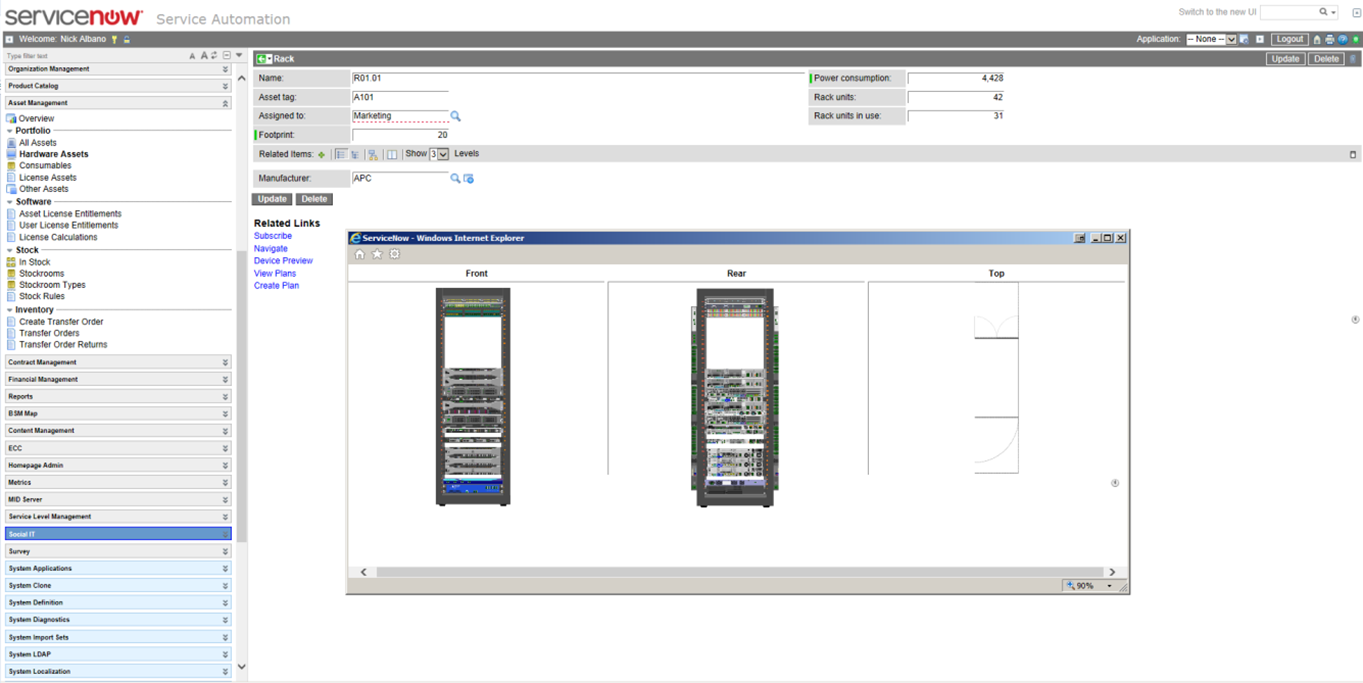Screen dimensions: 1363x683
Task: Open the Application None dropdown
Action: 1212,39
